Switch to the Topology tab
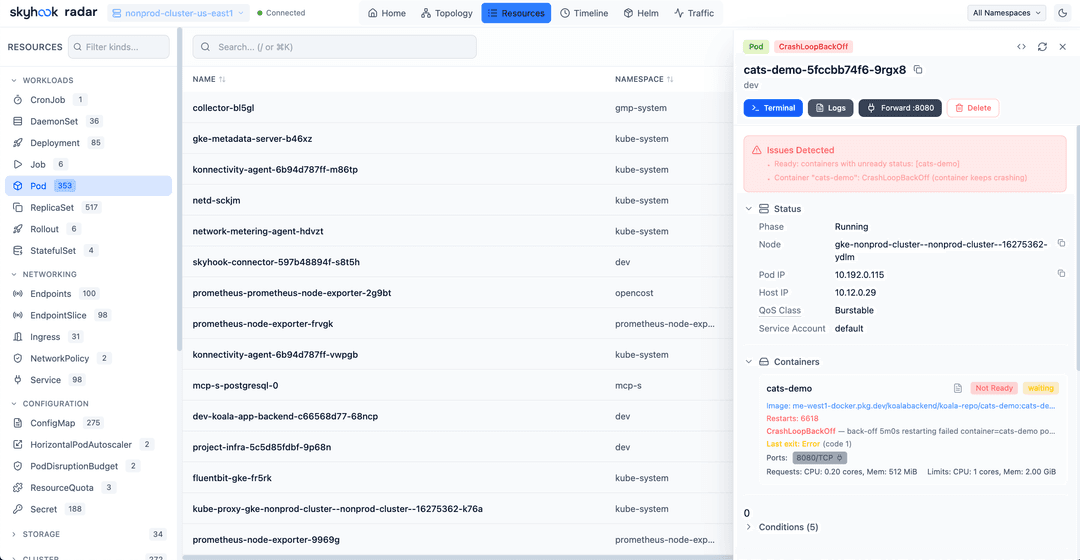Viewport: 1080px width, 560px height. pos(446,13)
